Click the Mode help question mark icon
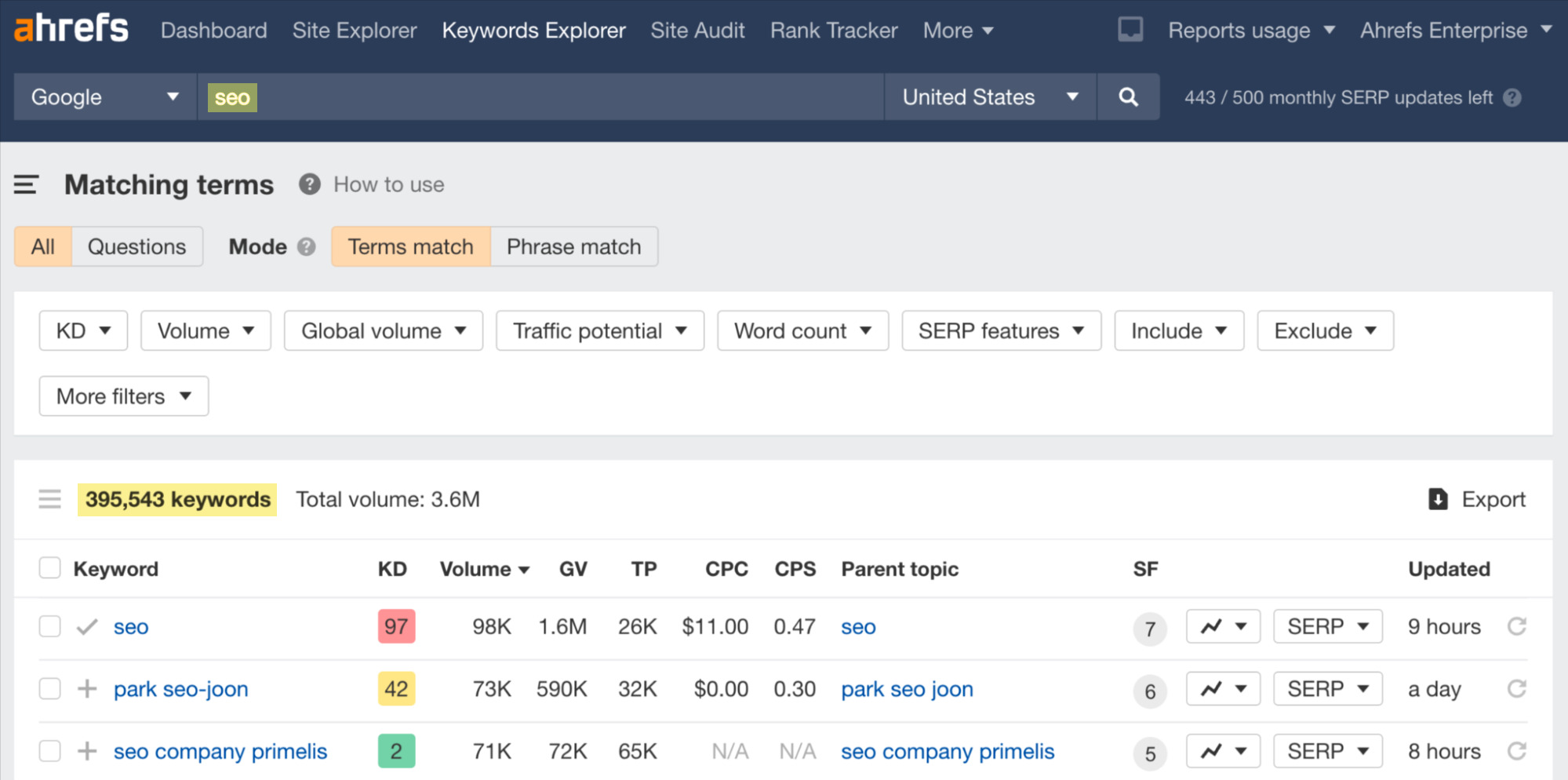Image resolution: width=1568 pixels, height=780 pixels. coord(307,246)
